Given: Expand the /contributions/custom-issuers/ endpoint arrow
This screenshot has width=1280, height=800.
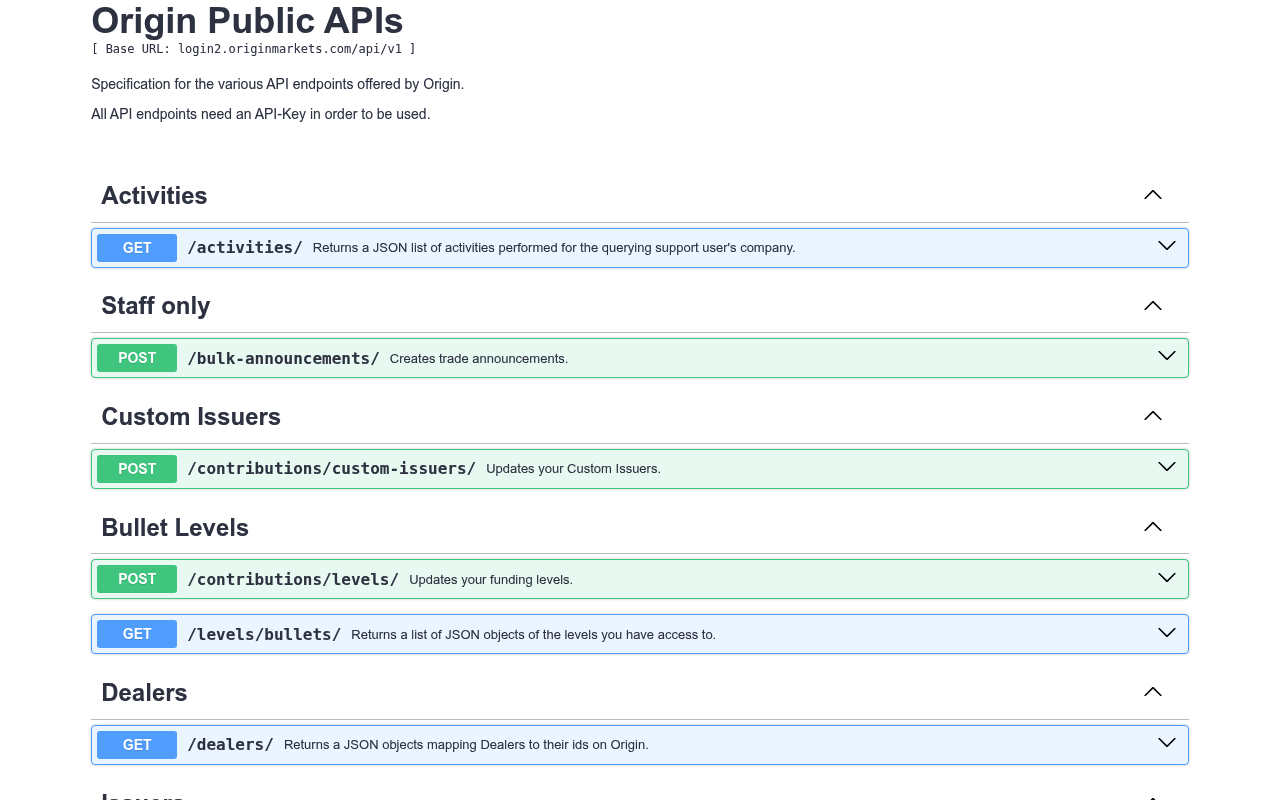Looking at the screenshot, I should click(x=1166, y=467).
